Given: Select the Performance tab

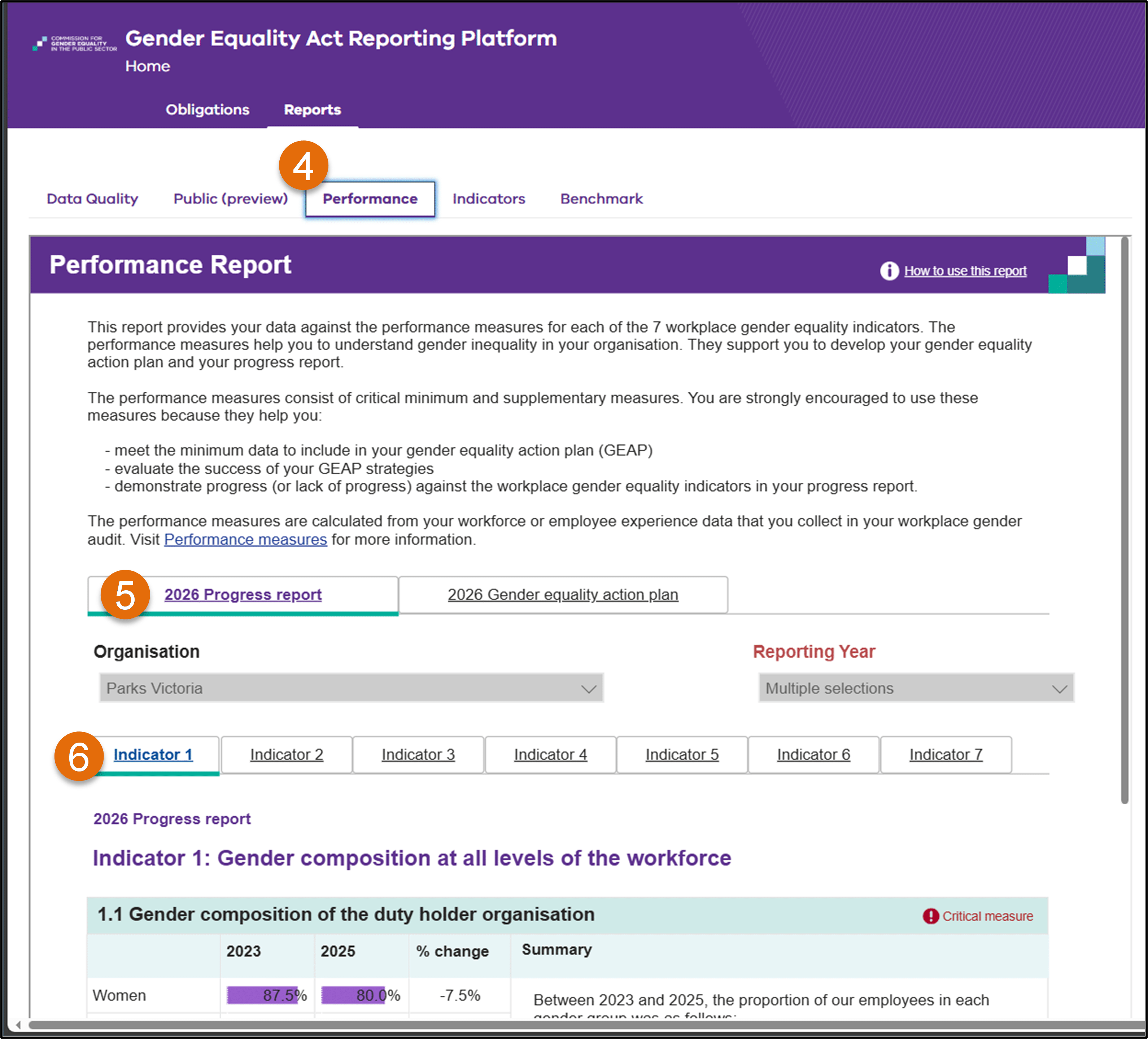Looking at the screenshot, I should pos(370,199).
